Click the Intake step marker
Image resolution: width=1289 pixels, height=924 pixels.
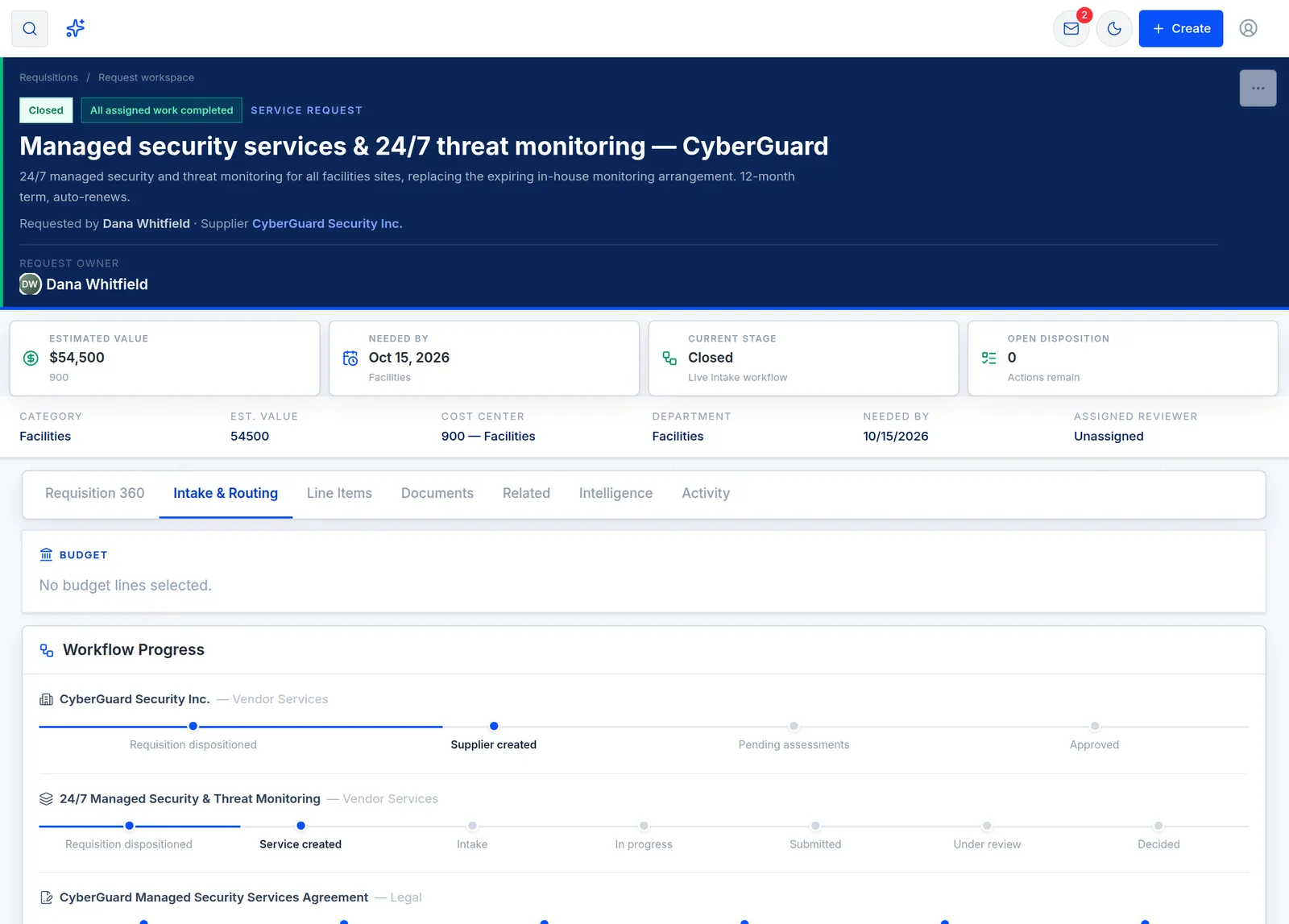tap(472, 826)
